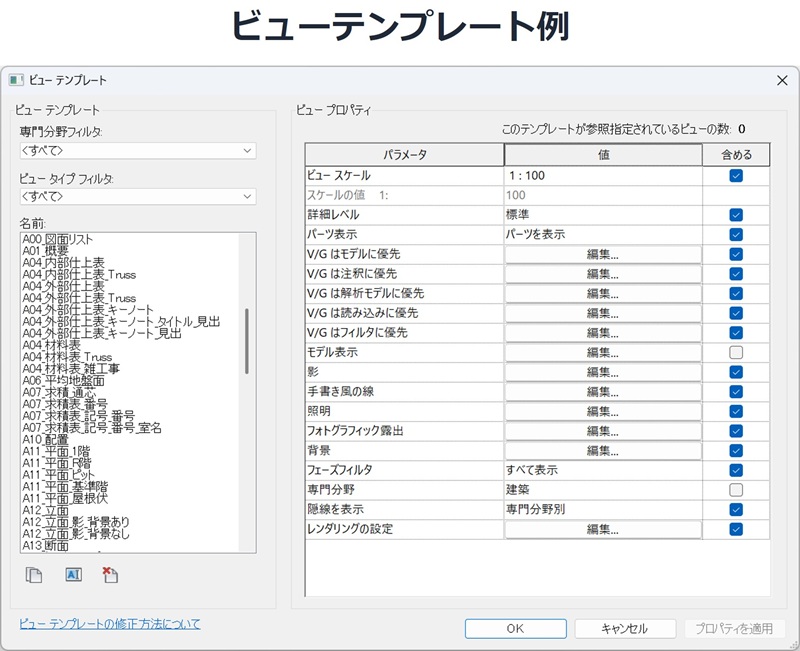The height and width of the screenshot is (651, 800).
Task: Select template A04_材料表_Truss
Action: [x=67, y=357]
